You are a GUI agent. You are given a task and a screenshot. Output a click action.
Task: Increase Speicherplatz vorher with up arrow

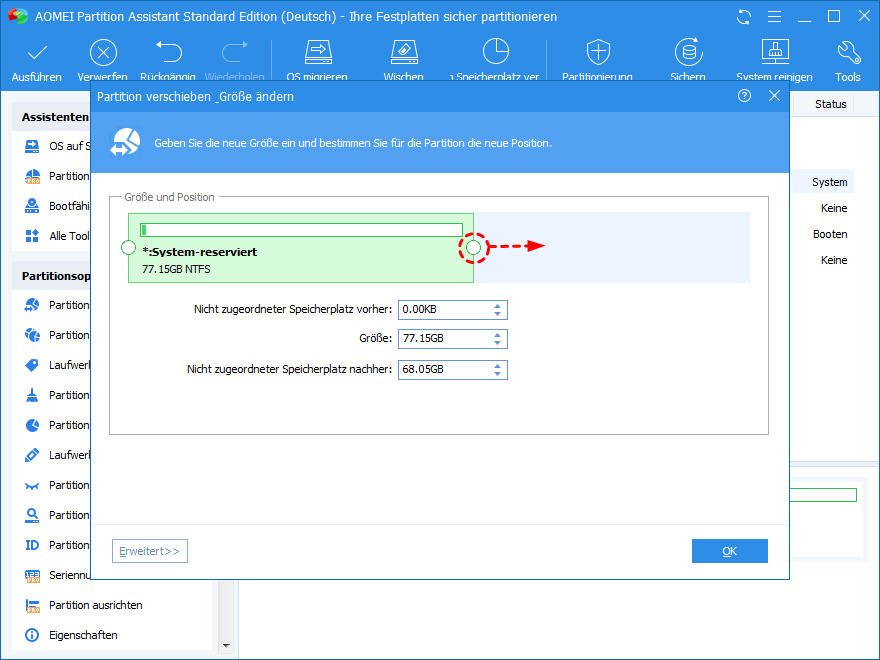point(498,306)
